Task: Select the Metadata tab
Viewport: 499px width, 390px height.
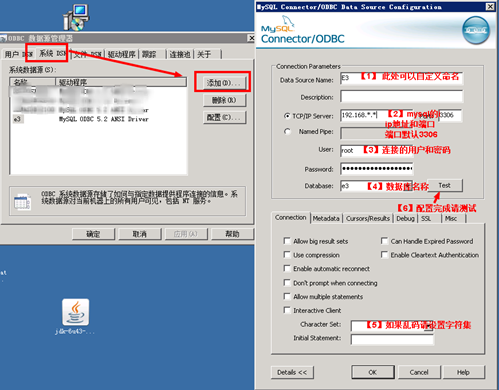Action: click(x=326, y=219)
